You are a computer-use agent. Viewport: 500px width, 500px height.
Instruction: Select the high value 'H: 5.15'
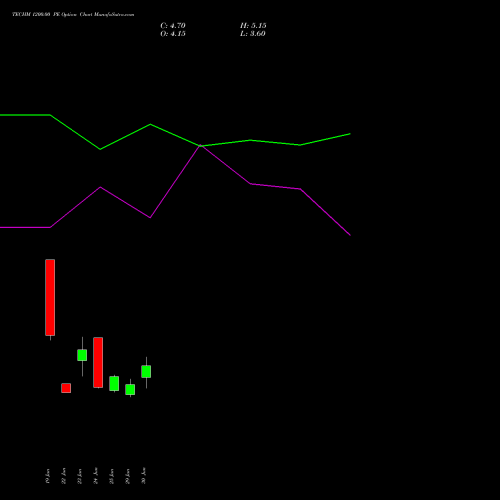253,26
